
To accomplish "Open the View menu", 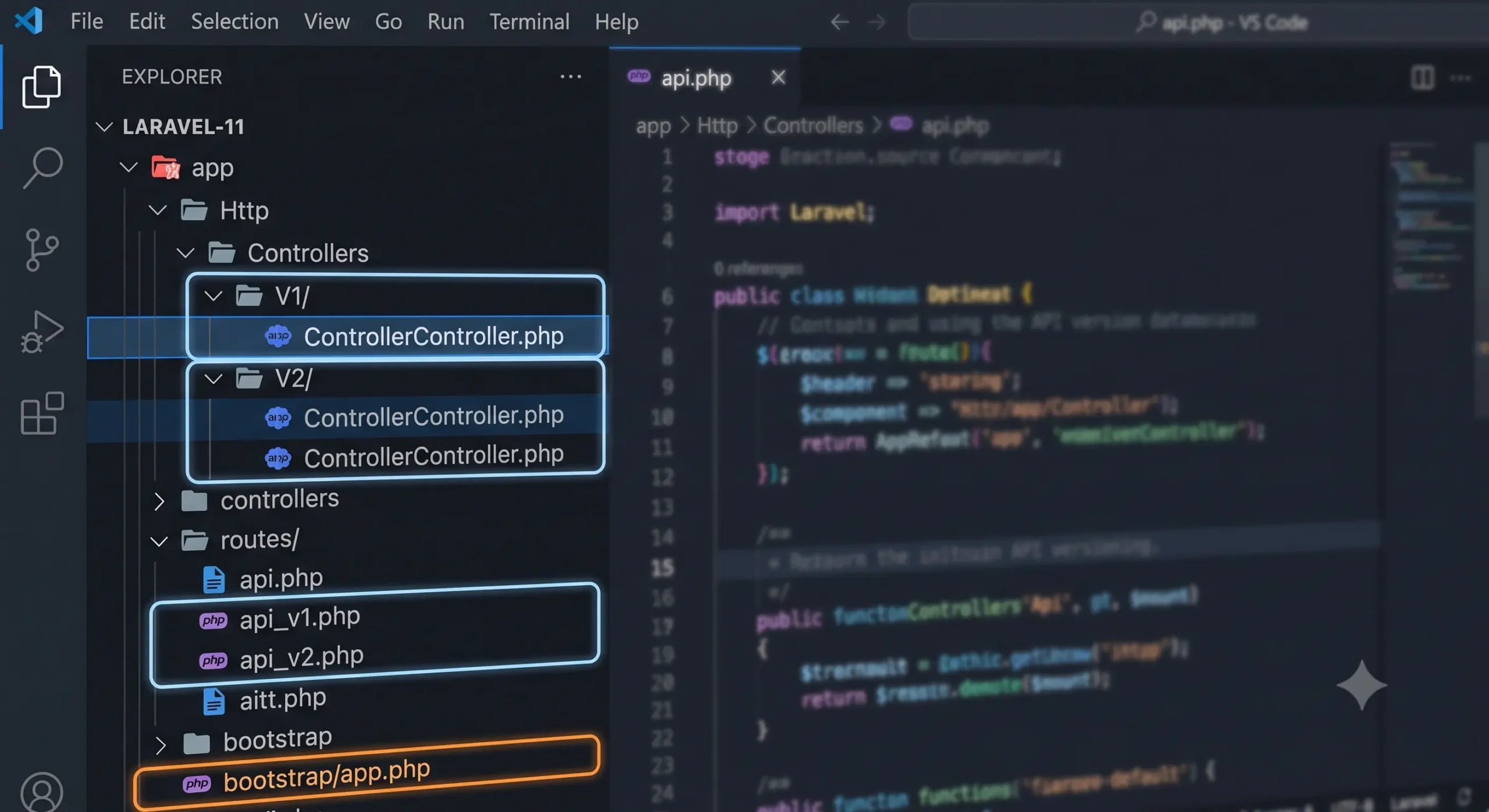I will 327,22.
